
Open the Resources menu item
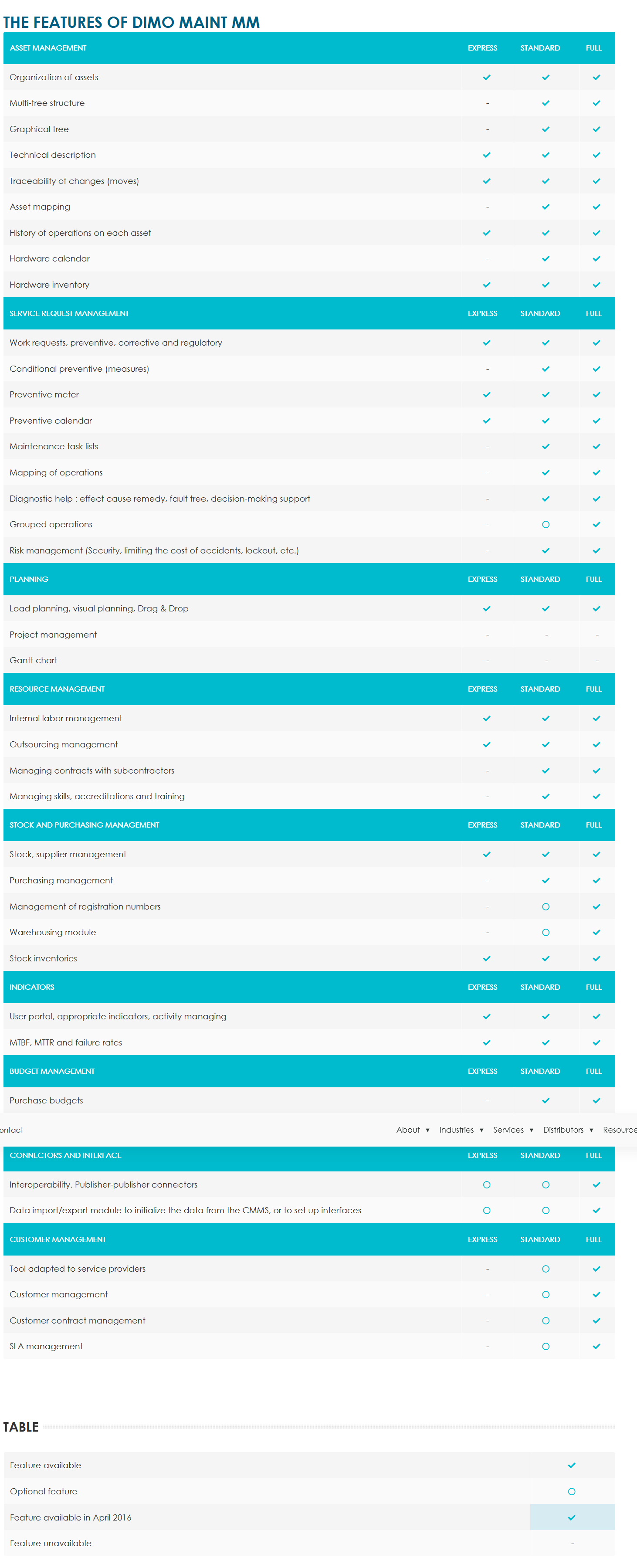(620, 1130)
